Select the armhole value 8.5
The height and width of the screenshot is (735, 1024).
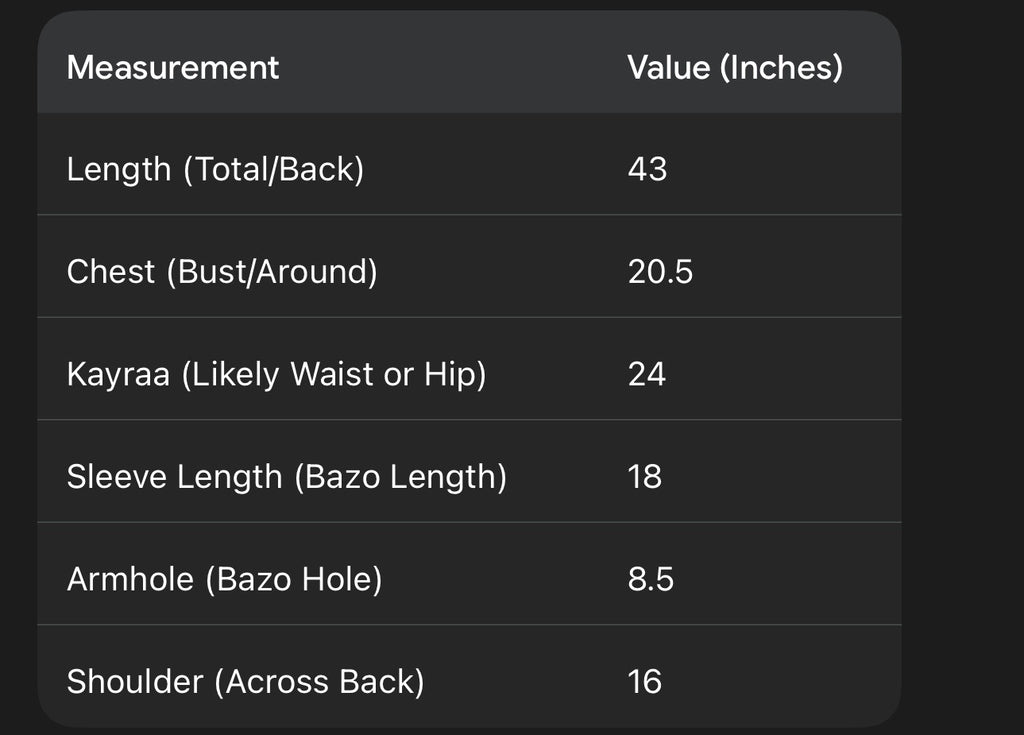click(651, 579)
